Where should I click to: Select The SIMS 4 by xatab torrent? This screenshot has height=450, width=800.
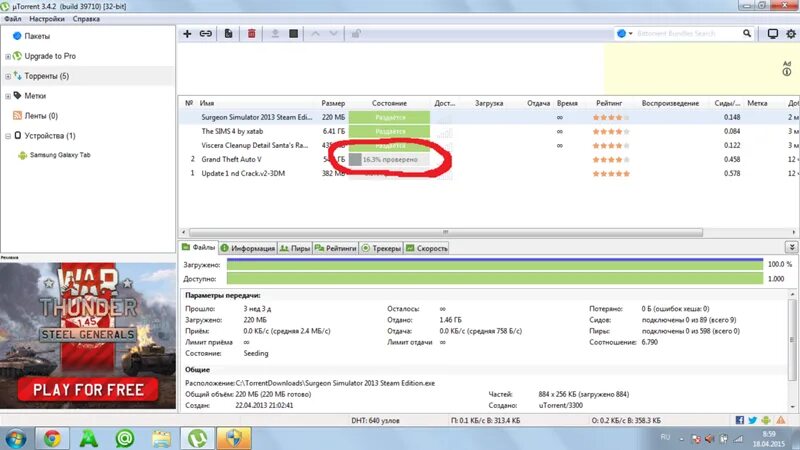(x=232, y=131)
